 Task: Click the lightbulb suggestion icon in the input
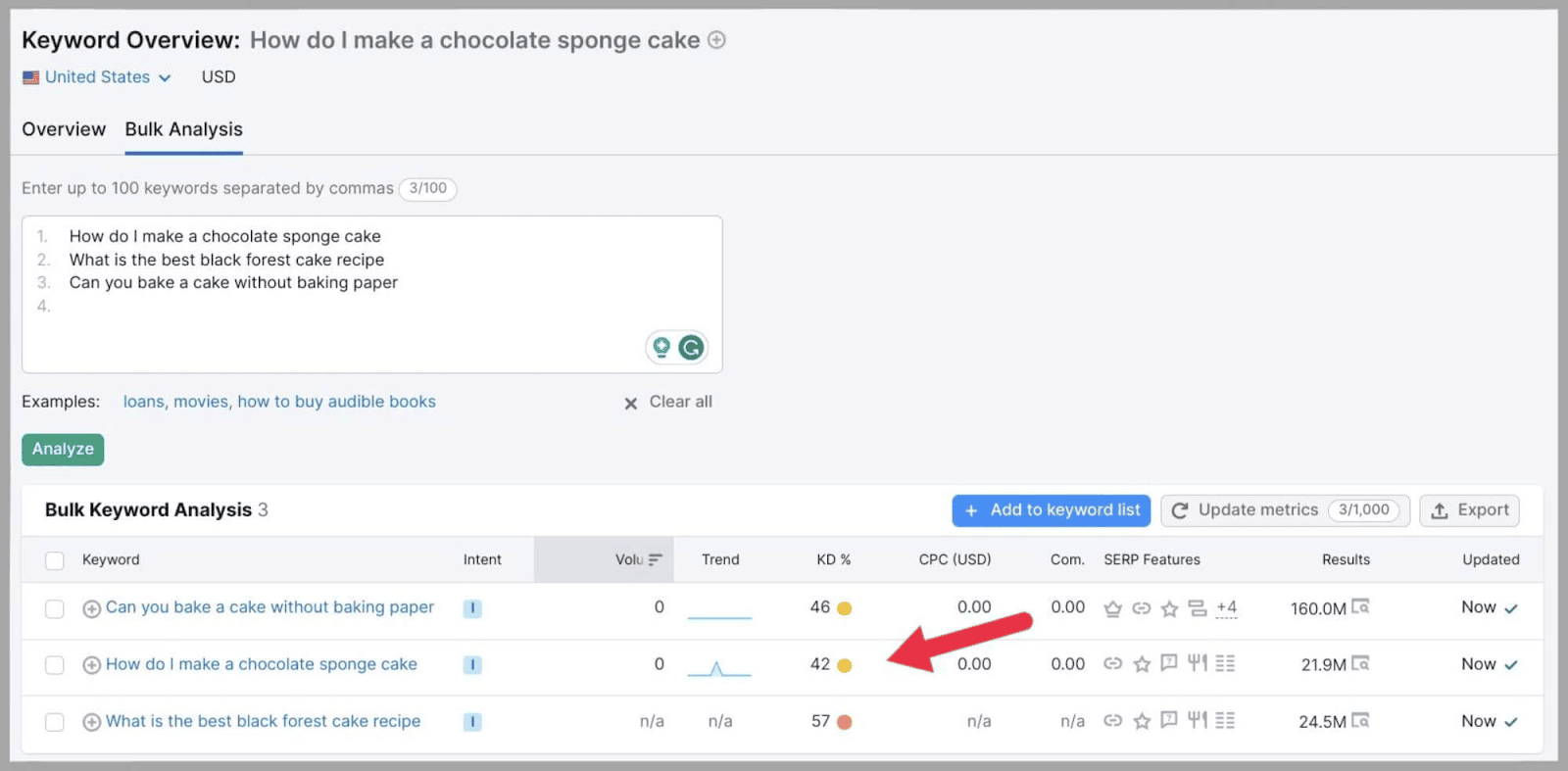coord(662,347)
